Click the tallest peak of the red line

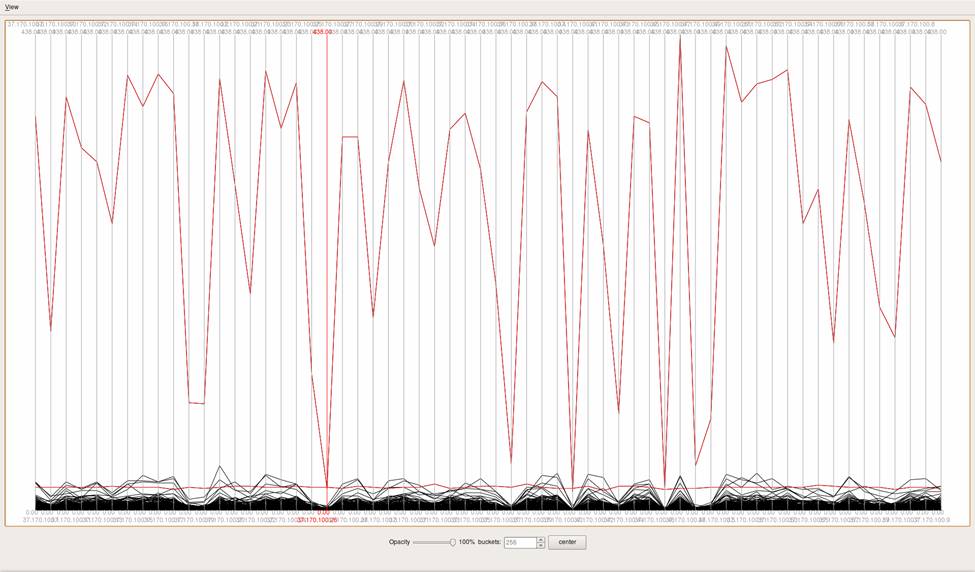tap(680, 40)
